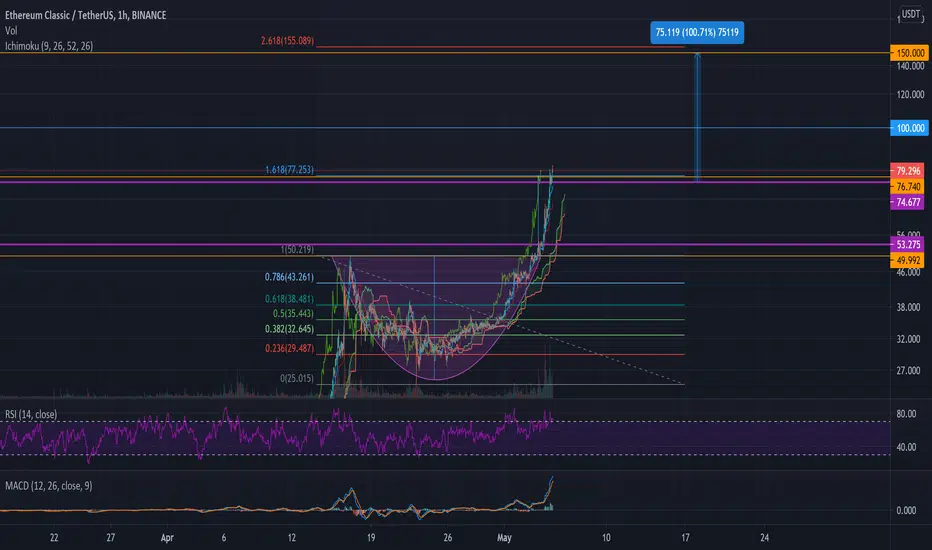Click the 12 date on the time axis
Screen dimensions: 932x550
click(291, 538)
